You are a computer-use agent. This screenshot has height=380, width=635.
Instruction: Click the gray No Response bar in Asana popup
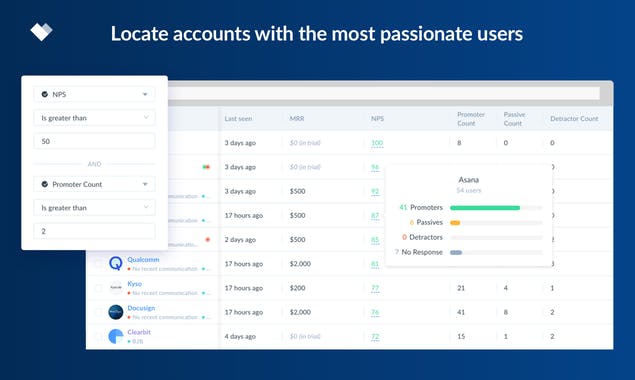456,252
